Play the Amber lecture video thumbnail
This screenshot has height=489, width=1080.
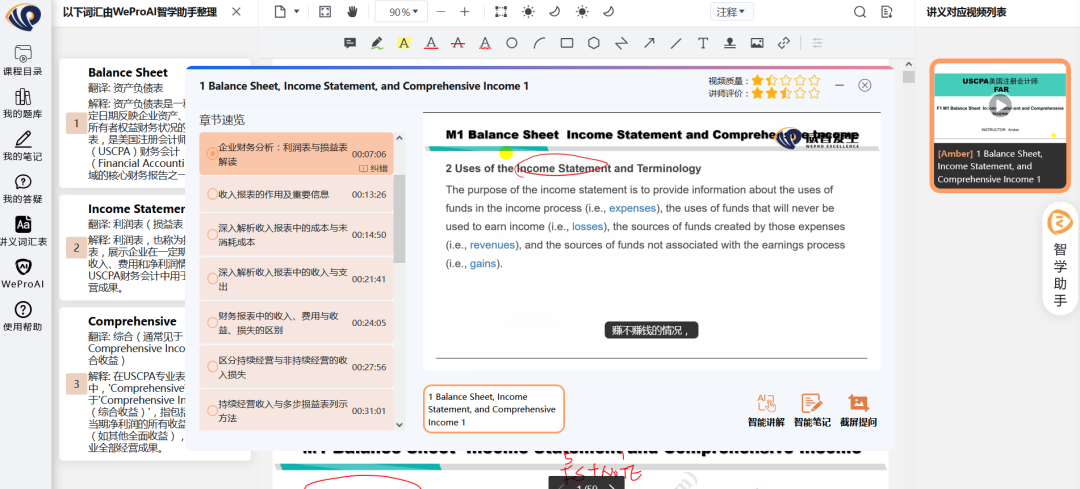click(x=1001, y=105)
